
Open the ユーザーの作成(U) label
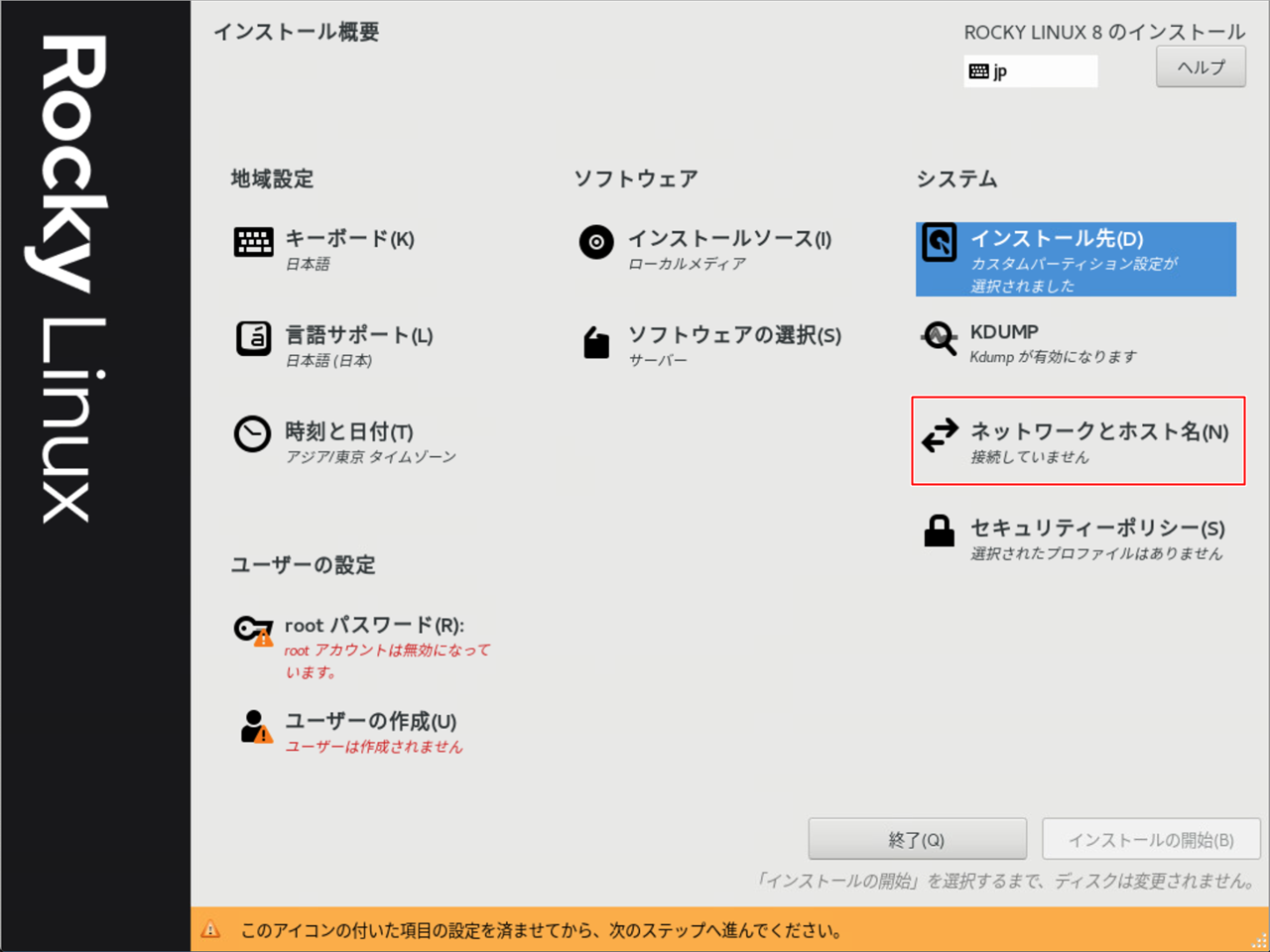(x=370, y=721)
